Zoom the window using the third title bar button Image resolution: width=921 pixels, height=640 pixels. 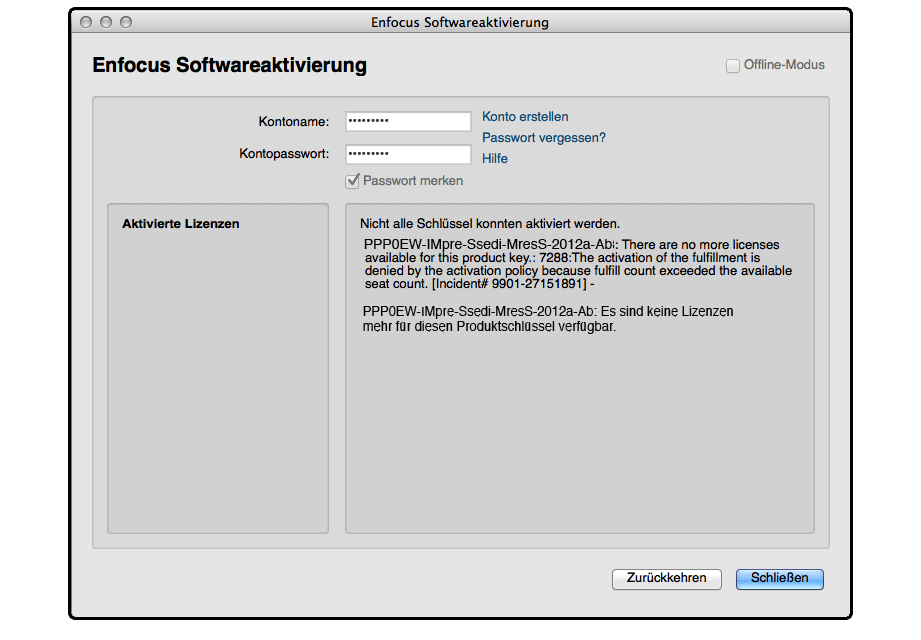coord(125,22)
